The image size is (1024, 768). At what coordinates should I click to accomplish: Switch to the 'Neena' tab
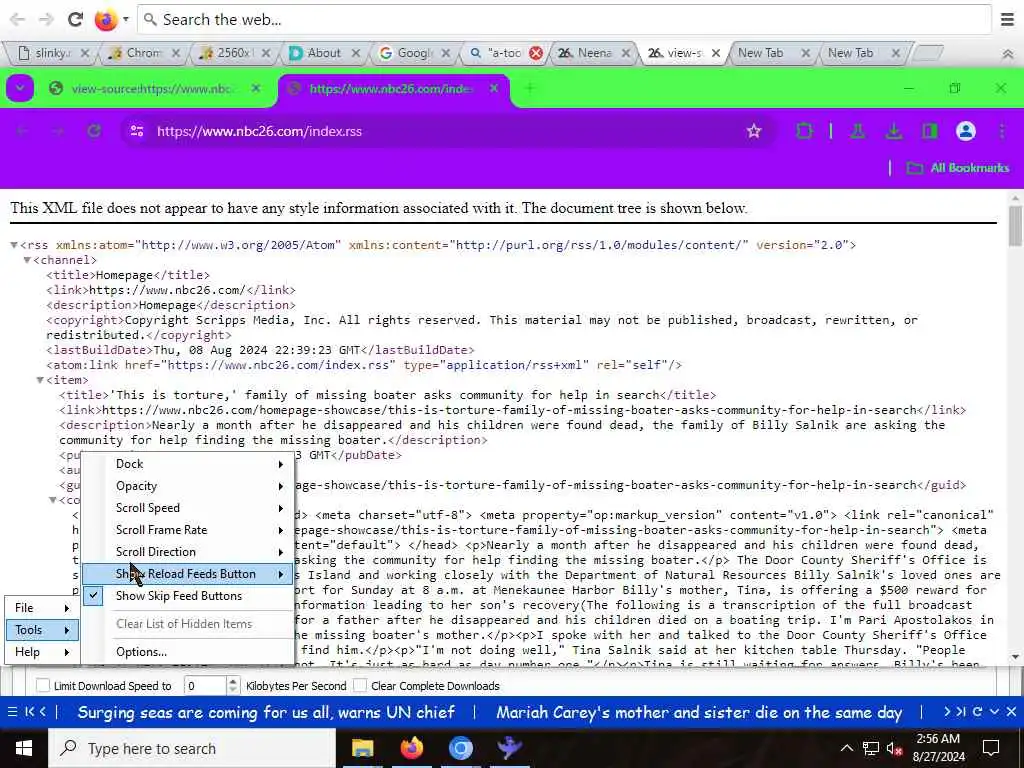(x=594, y=53)
